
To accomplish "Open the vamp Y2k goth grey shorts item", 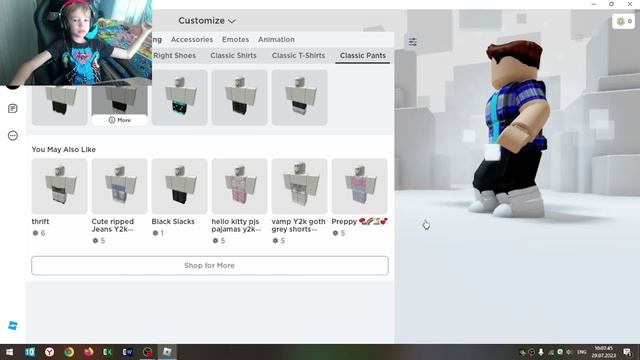I will (x=300, y=186).
